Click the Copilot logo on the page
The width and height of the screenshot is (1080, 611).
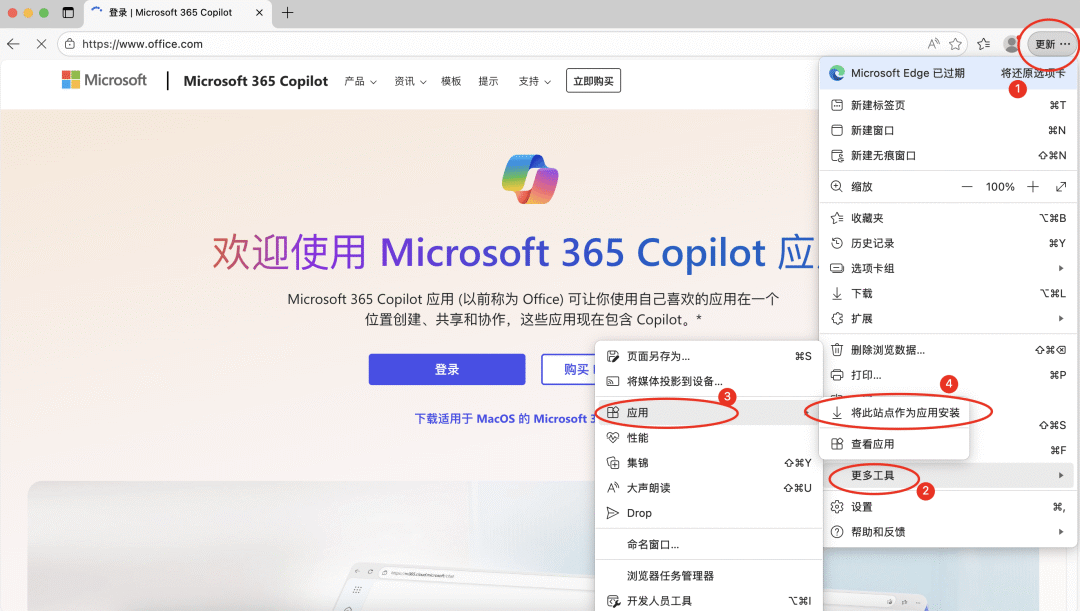pos(529,177)
